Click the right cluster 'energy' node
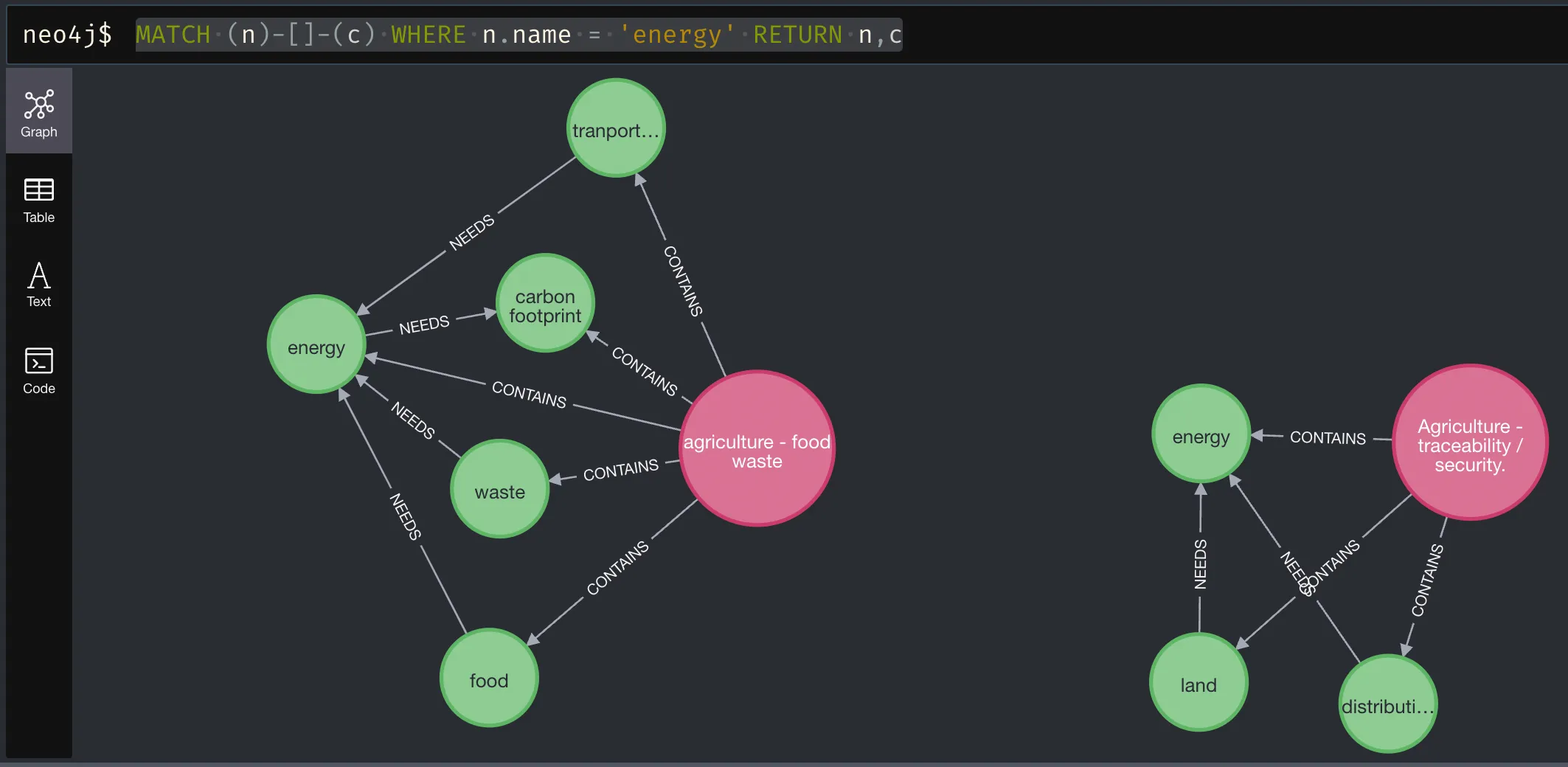The width and height of the screenshot is (1568, 767). (x=1199, y=435)
